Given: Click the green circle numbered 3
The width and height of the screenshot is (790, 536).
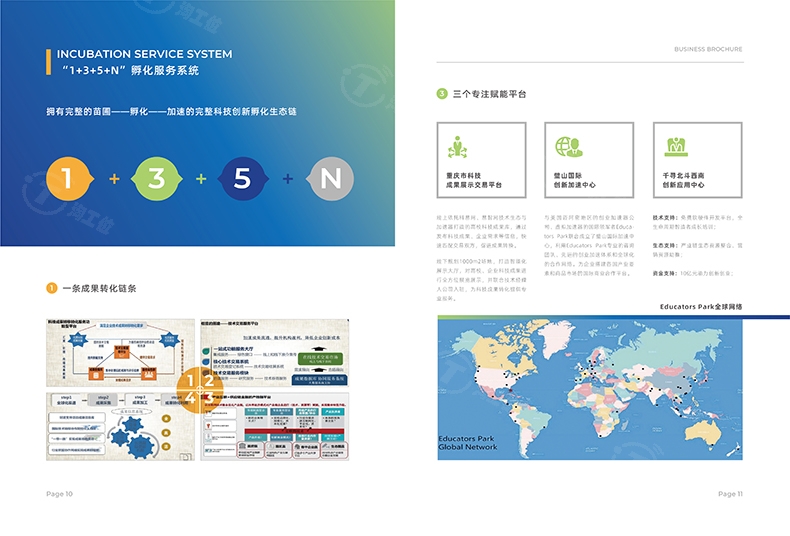Looking at the screenshot, I should pos(157,179).
